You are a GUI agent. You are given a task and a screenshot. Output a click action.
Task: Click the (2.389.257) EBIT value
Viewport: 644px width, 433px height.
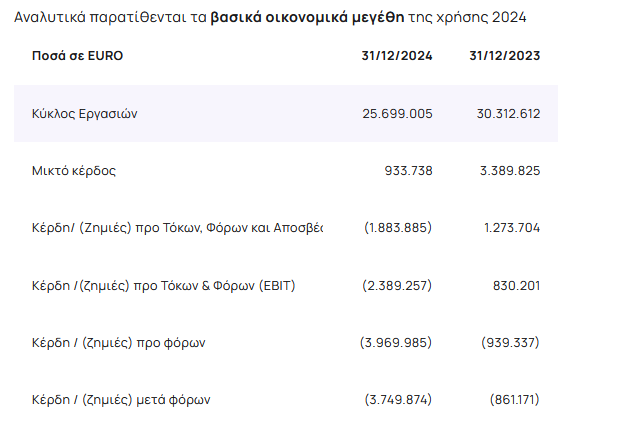(397, 286)
